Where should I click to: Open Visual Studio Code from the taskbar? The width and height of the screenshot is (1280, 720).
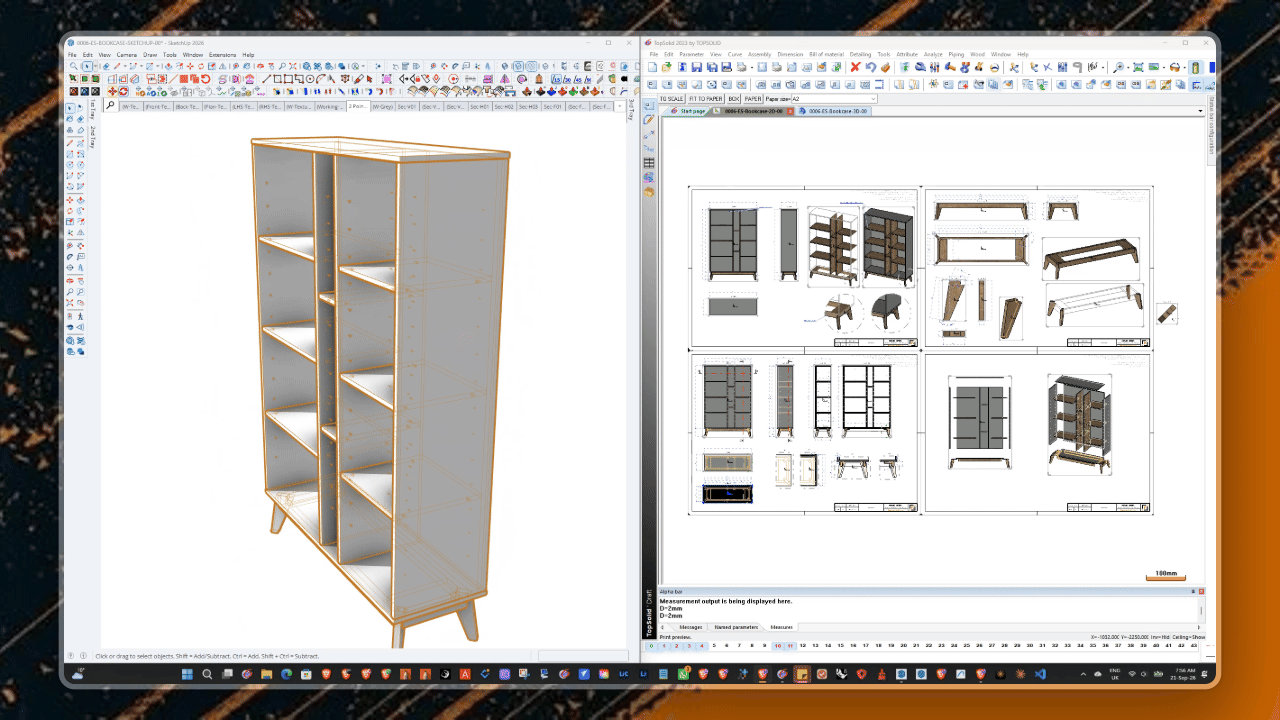tap(1040, 675)
